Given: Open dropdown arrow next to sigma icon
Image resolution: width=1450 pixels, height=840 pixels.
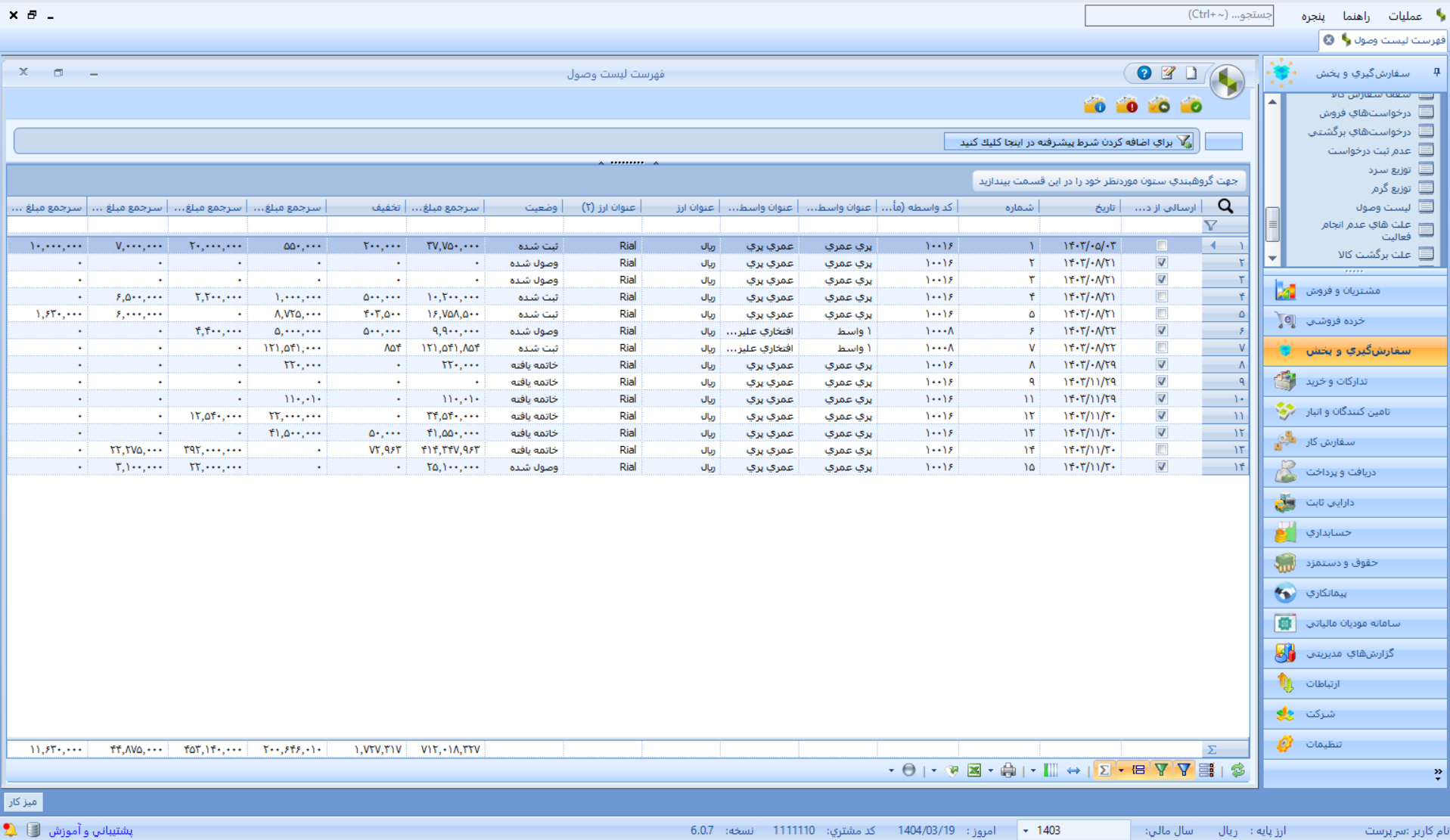Looking at the screenshot, I should (x=1121, y=771).
